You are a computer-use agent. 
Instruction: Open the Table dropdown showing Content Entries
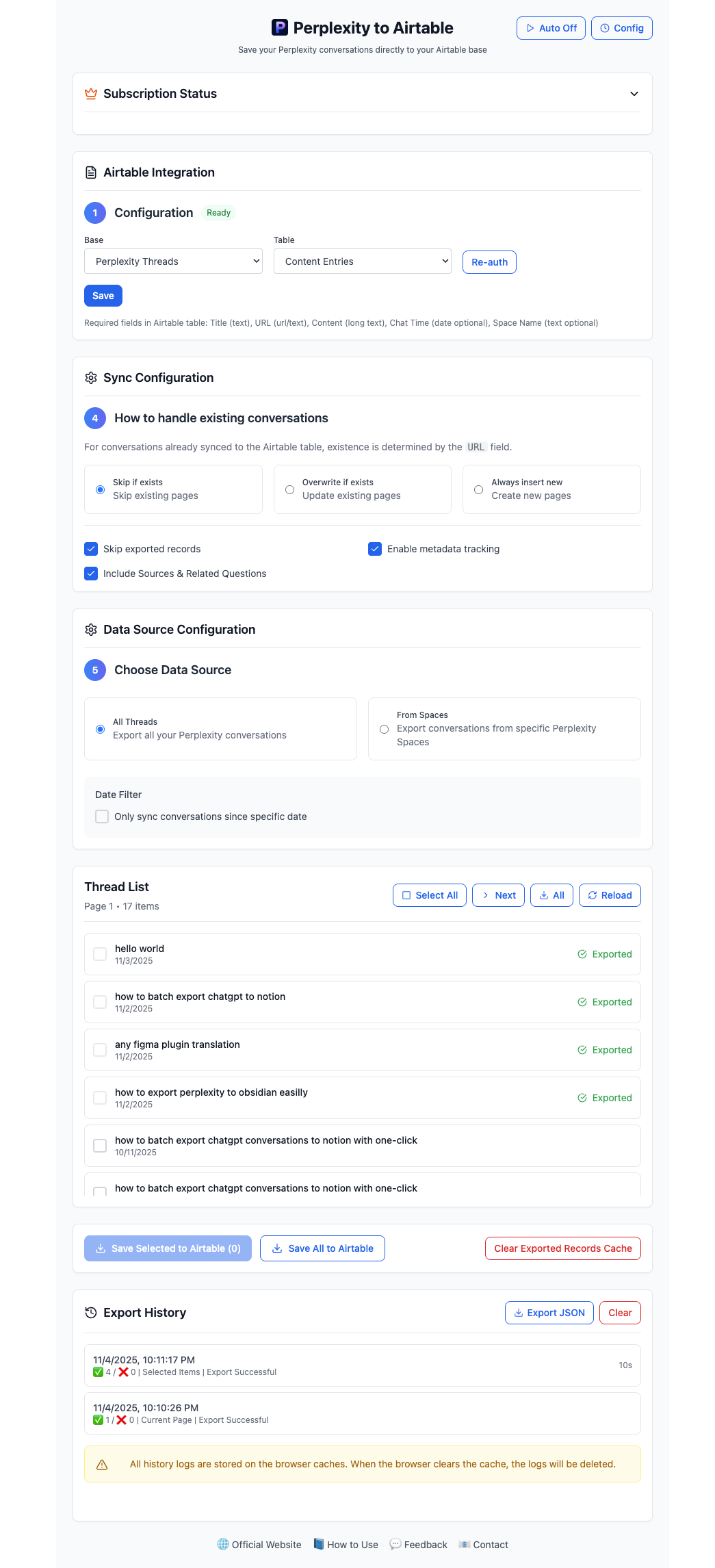[x=362, y=261]
